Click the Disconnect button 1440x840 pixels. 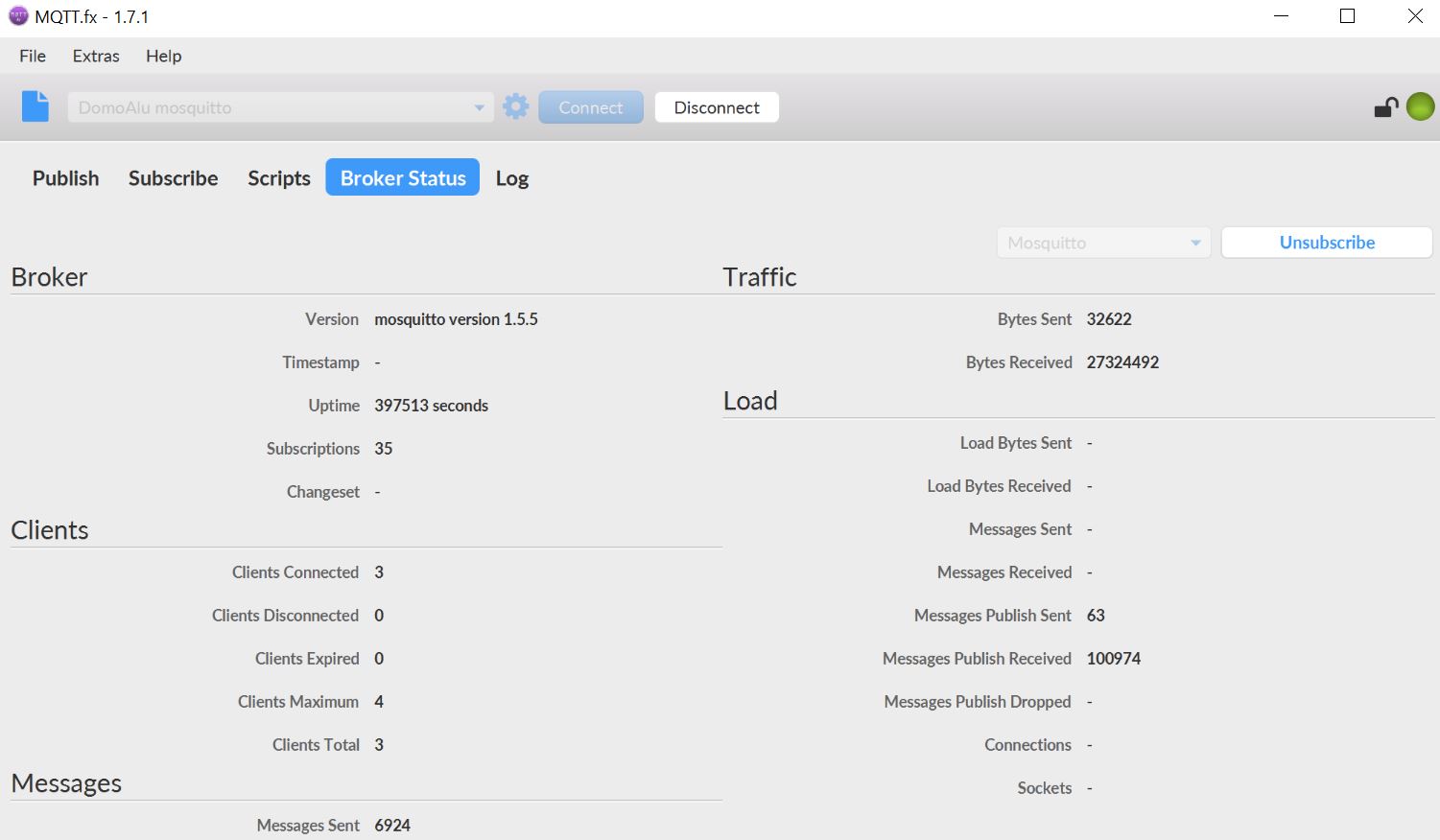(x=717, y=107)
